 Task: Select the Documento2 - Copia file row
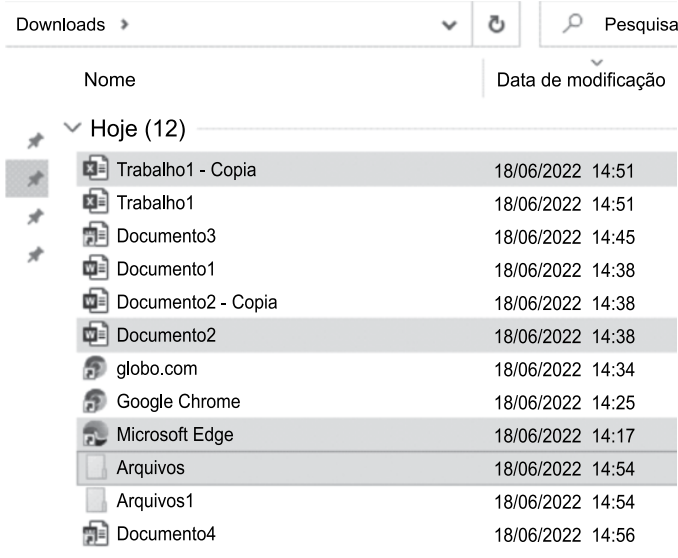tap(377, 302)
